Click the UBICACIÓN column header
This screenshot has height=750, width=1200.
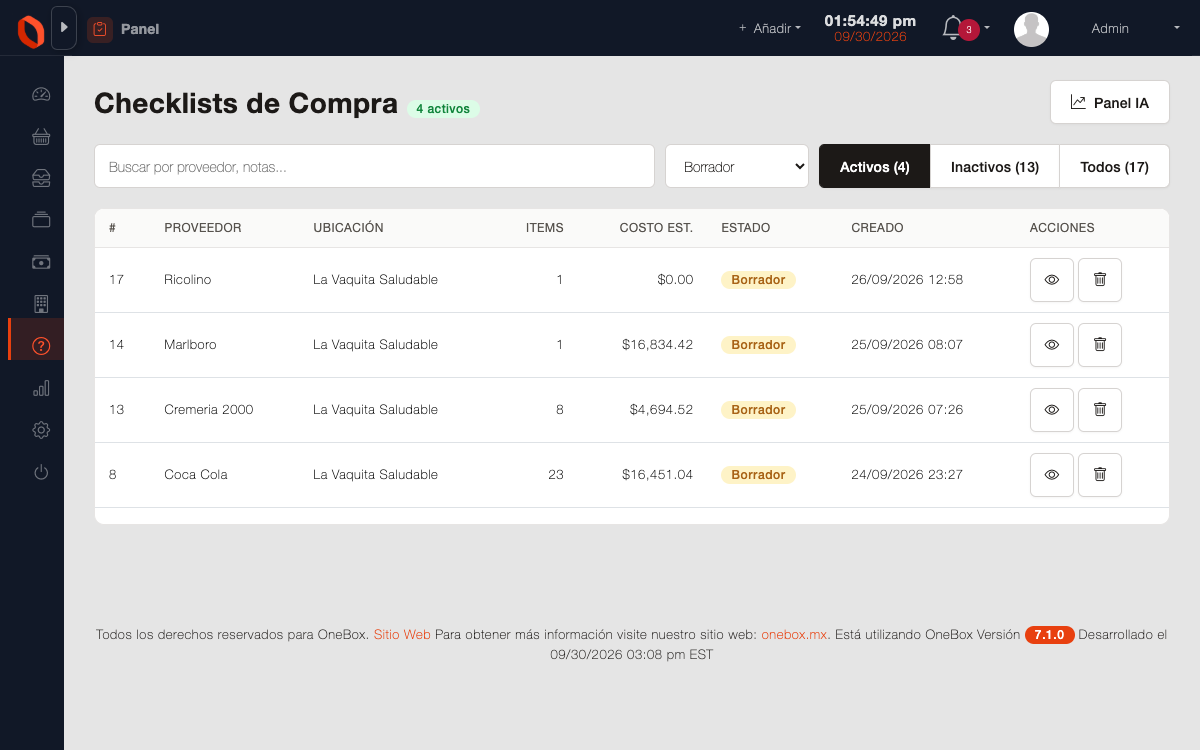click(348, 228)
